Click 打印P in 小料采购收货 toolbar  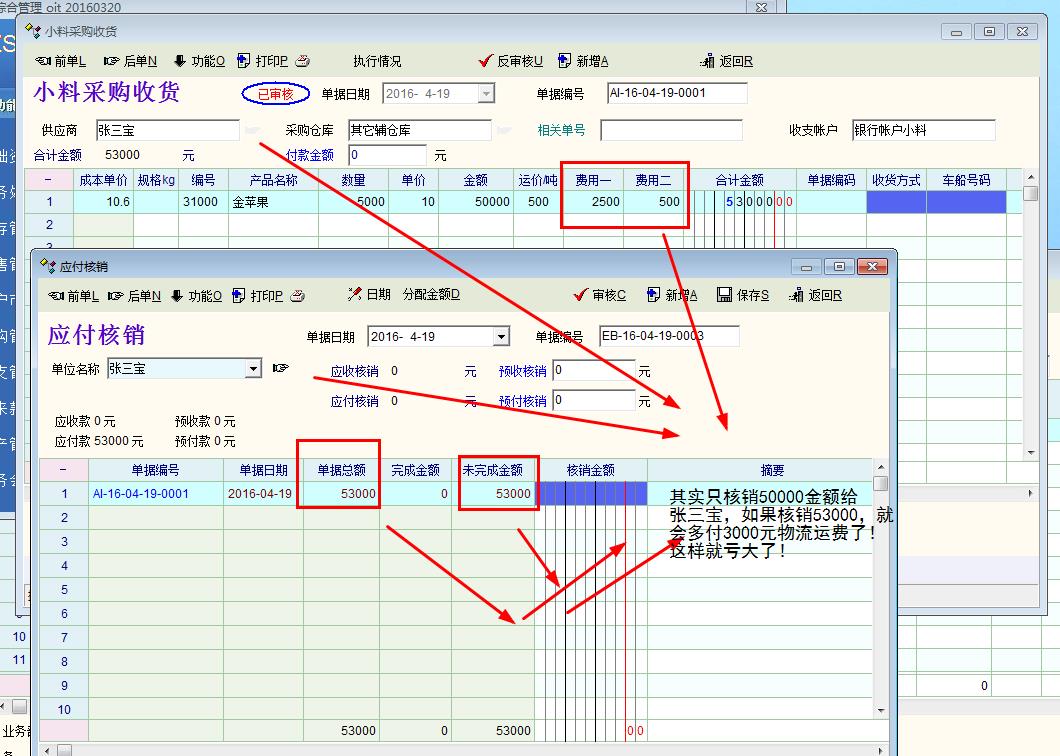tap(263, 61)
